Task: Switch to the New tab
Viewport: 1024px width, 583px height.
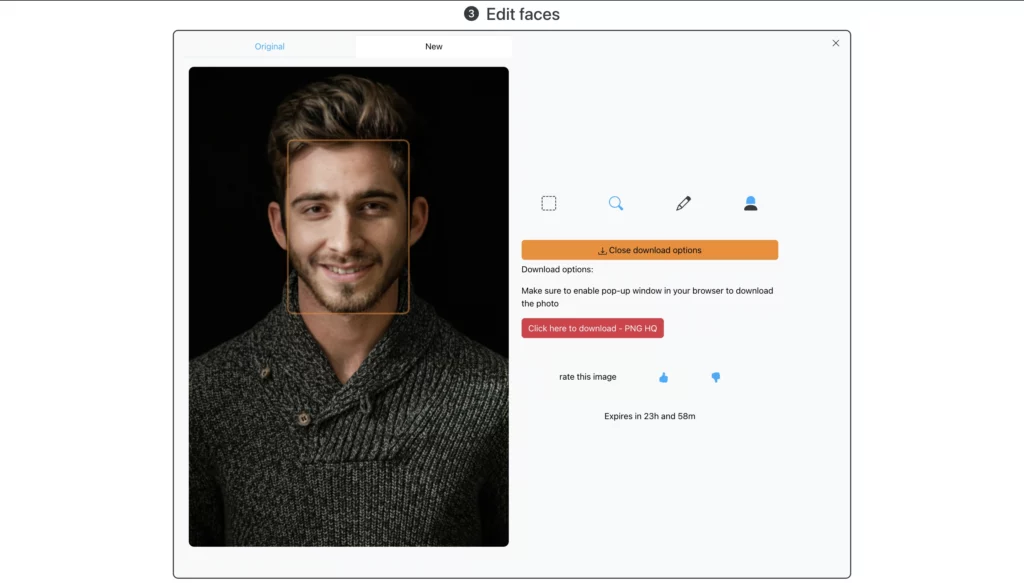Action: 433,46
